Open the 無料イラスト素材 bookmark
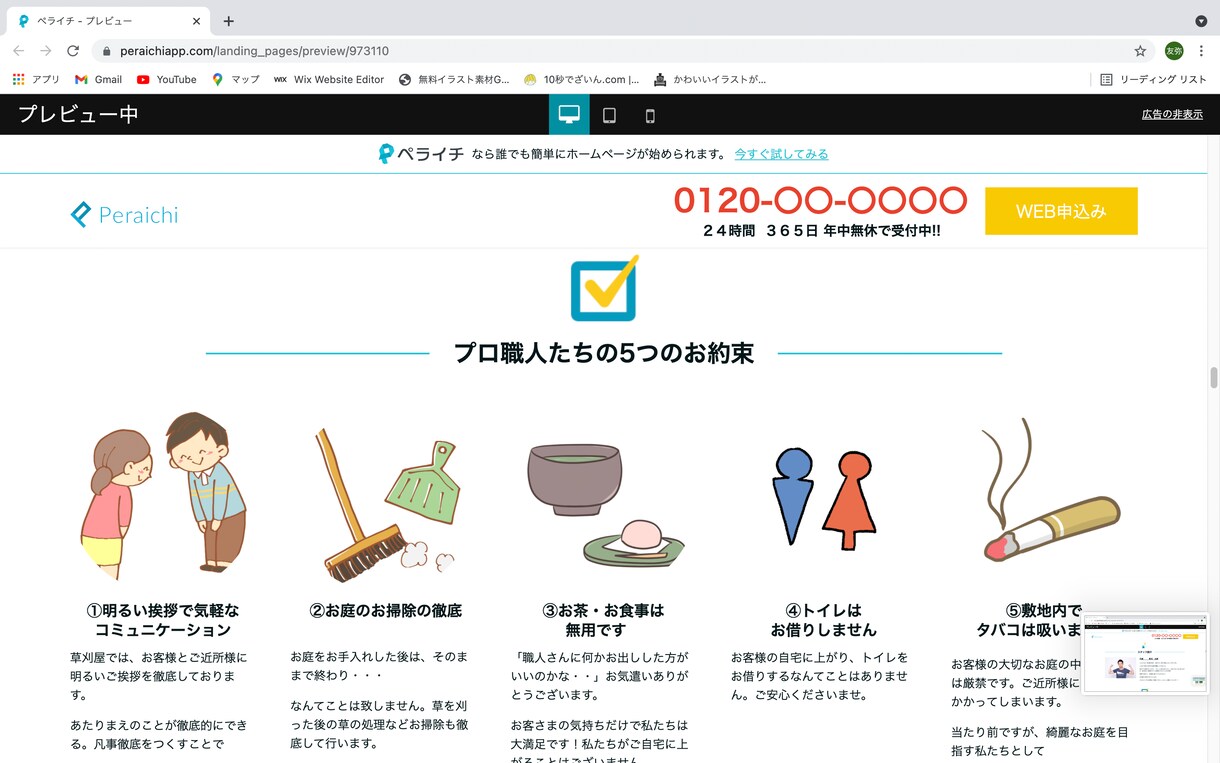 click(454, 79)
